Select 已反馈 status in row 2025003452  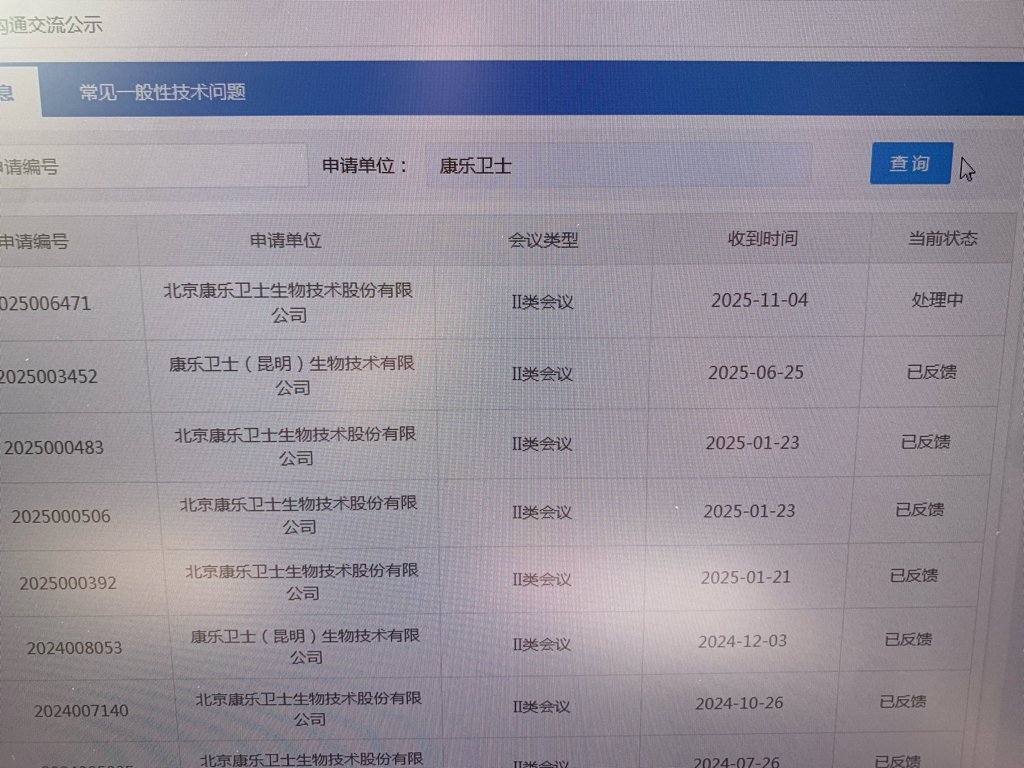[932, 372]
